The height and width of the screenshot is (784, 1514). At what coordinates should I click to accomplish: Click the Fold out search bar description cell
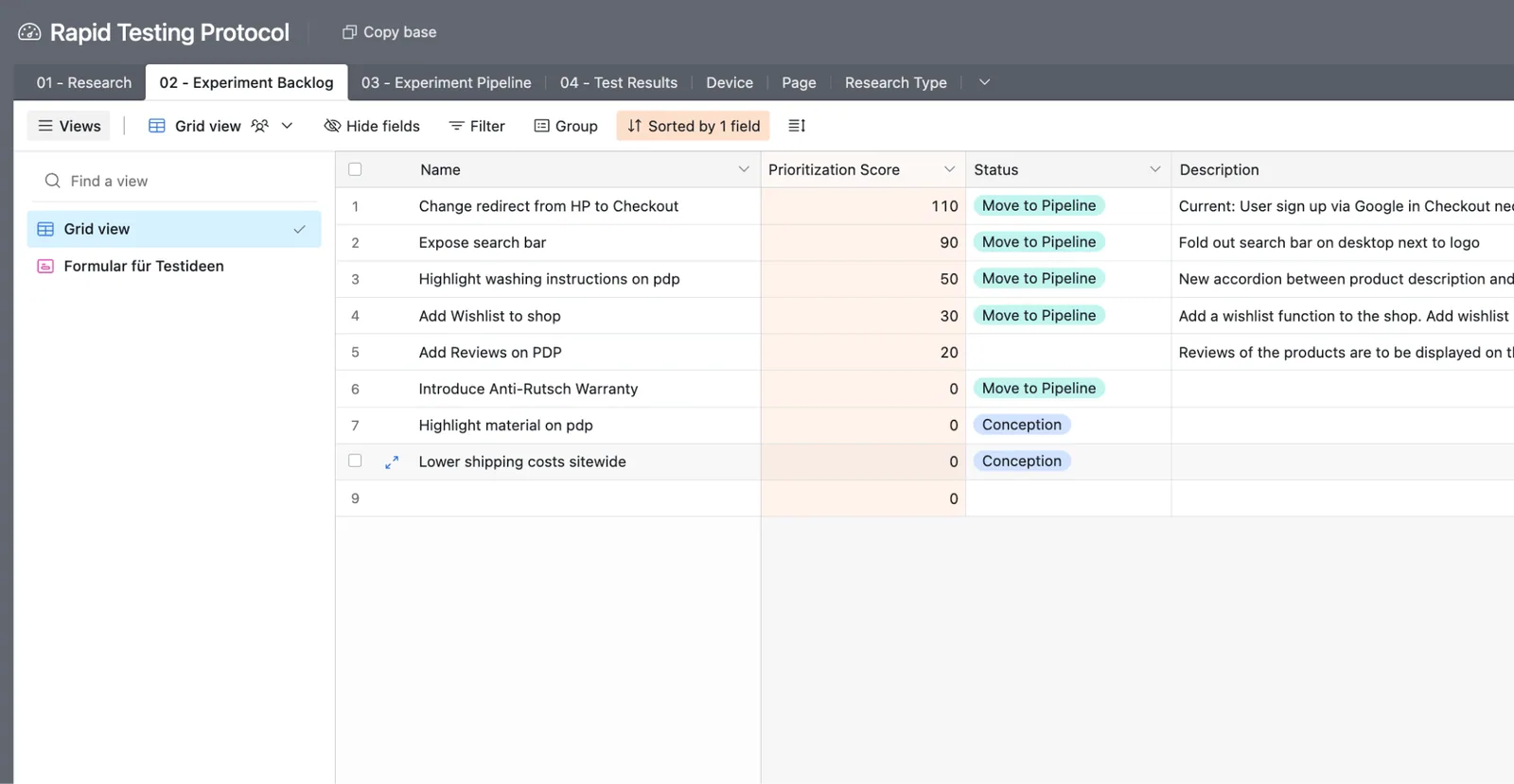[x=1343, y=243]
